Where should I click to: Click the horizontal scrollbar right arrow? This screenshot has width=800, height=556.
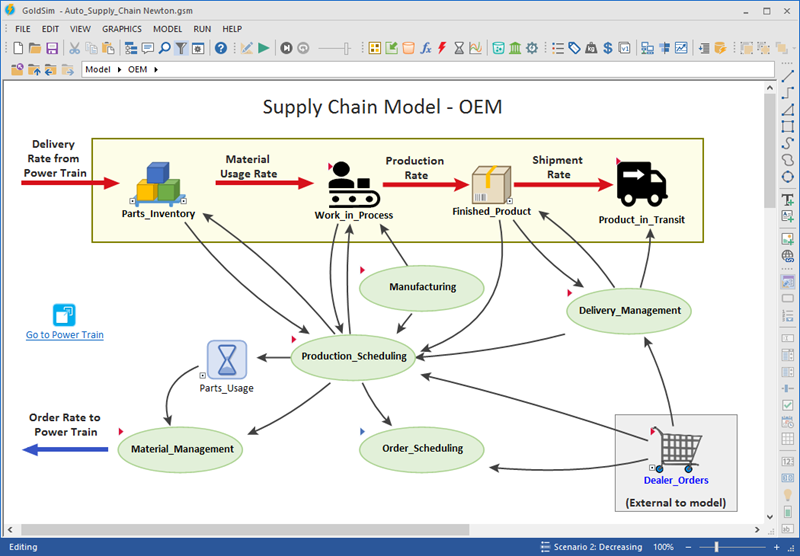758,530
